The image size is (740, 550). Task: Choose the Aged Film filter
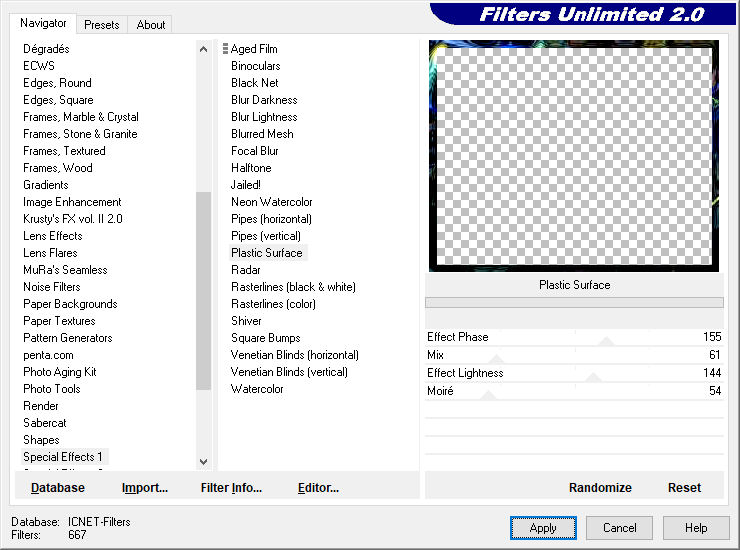coord(254,49)
